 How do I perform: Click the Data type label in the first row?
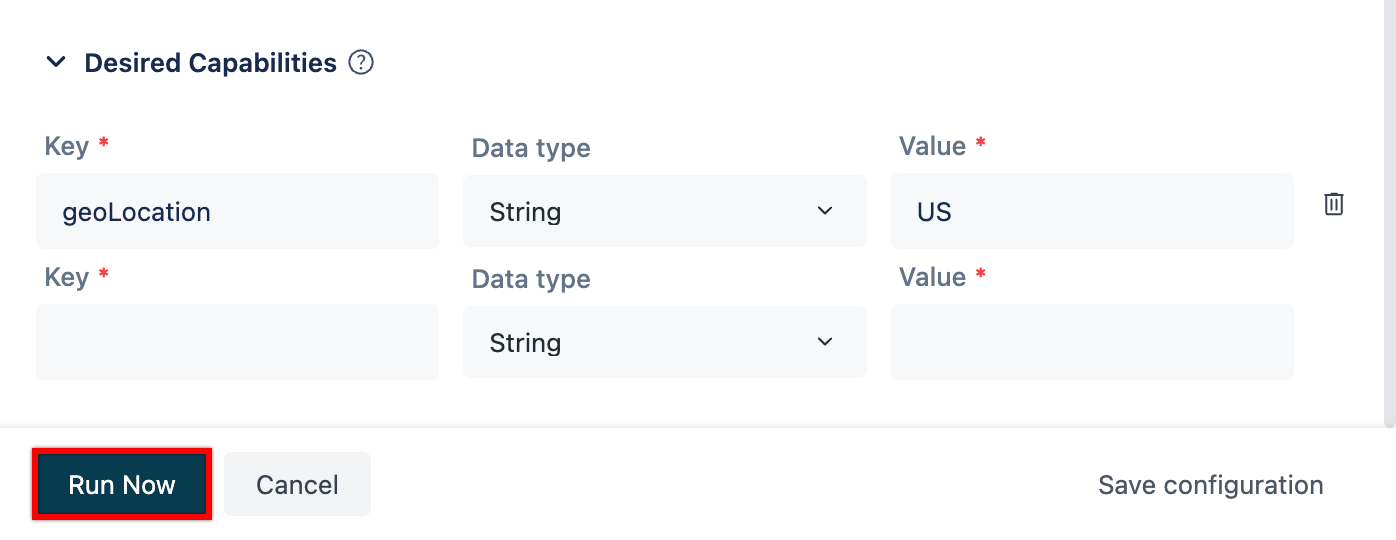tap(531, 148)
